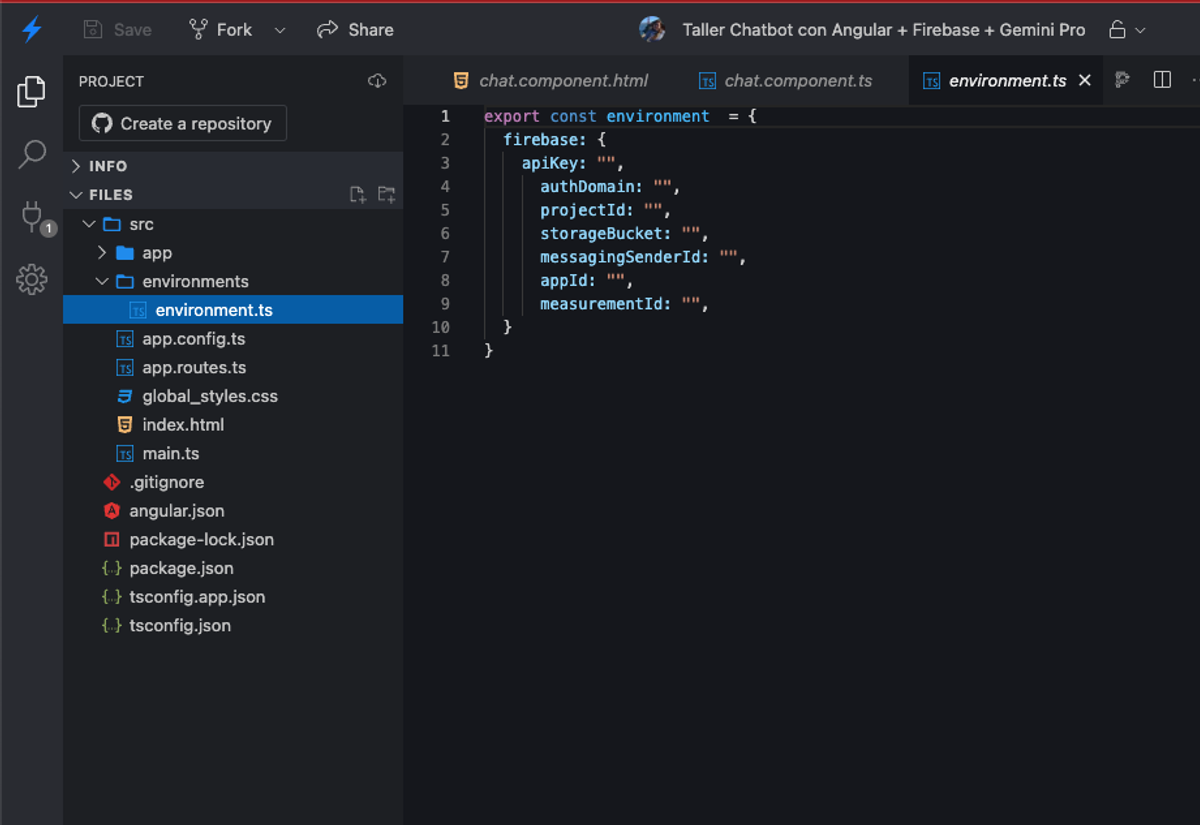Screen dimensions: 1200x825
Task: Close the environment.ts tab
Action: tap(1085, 81)
